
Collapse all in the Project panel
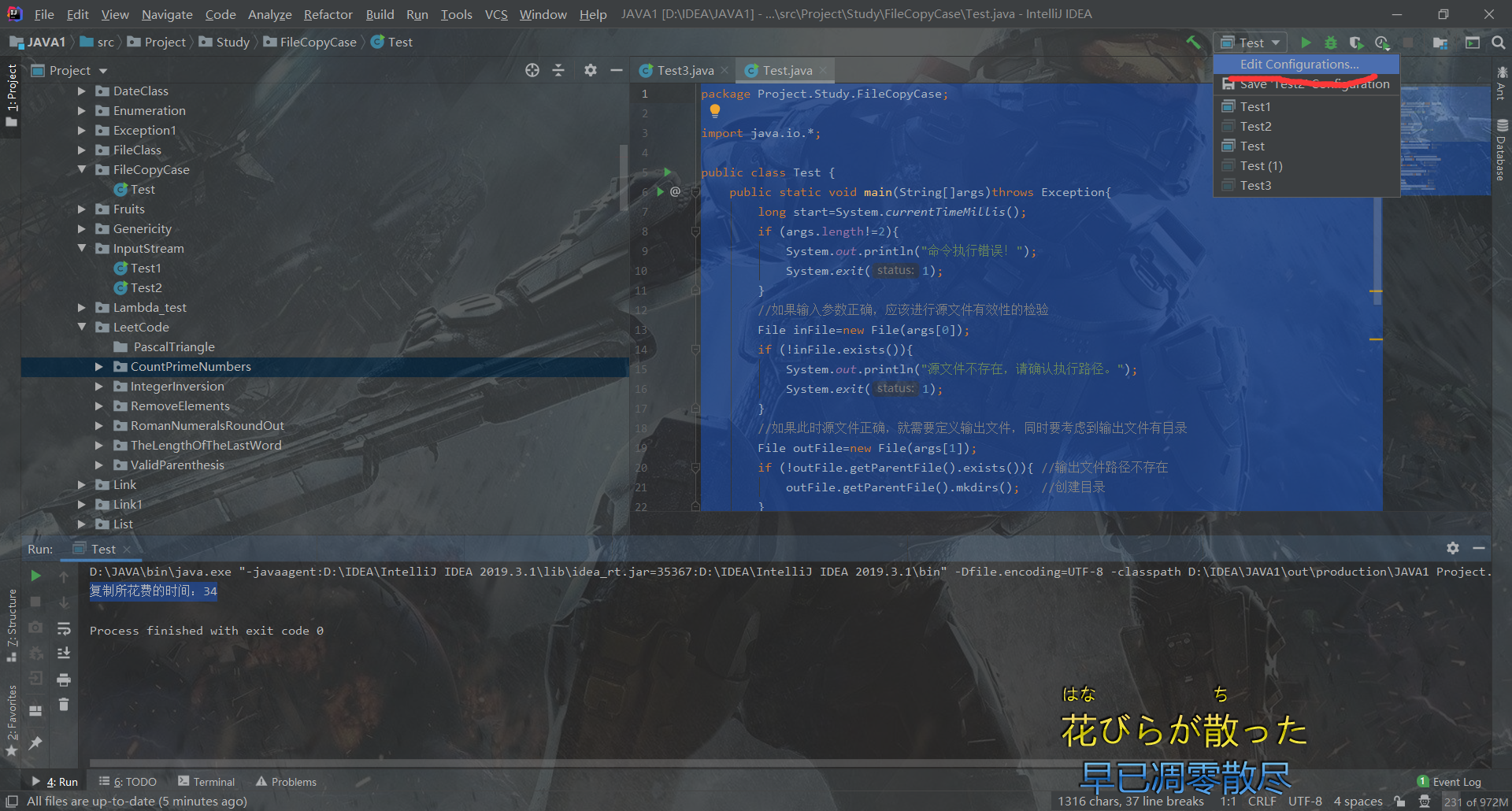coord(558,70)
